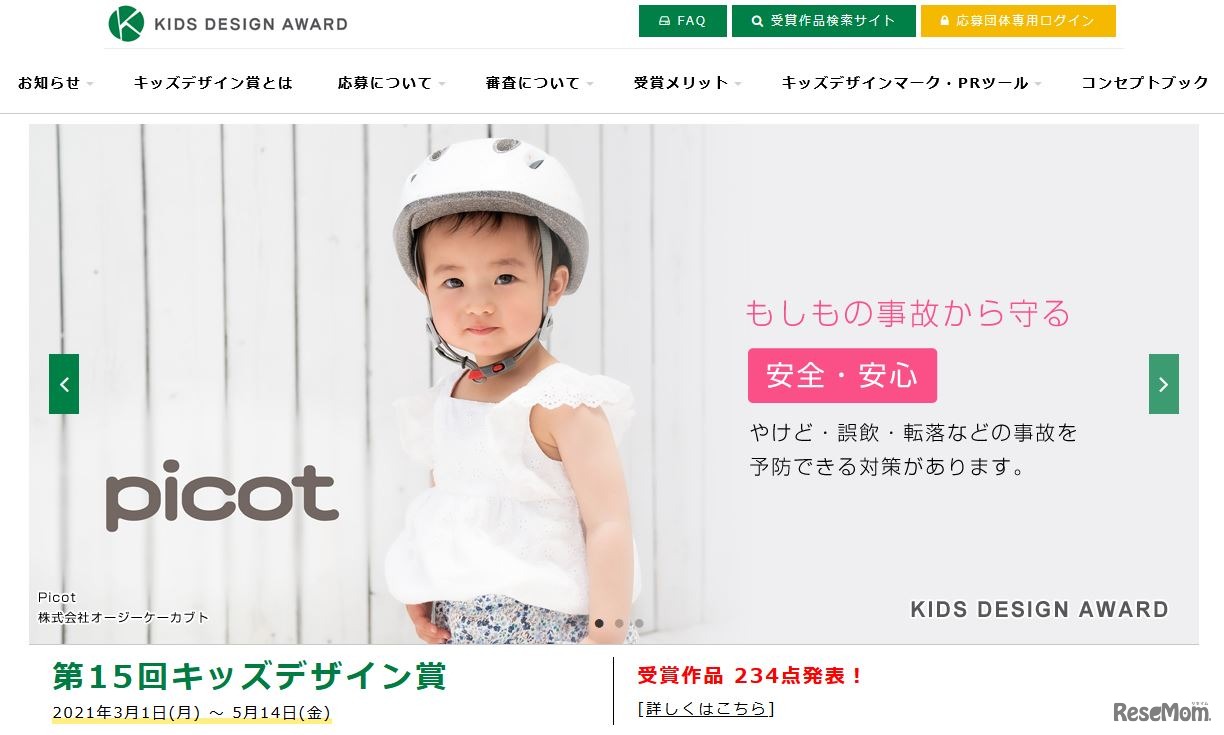
Task: Select the first carousel dot indicator
Action: [x=599, y=623]
